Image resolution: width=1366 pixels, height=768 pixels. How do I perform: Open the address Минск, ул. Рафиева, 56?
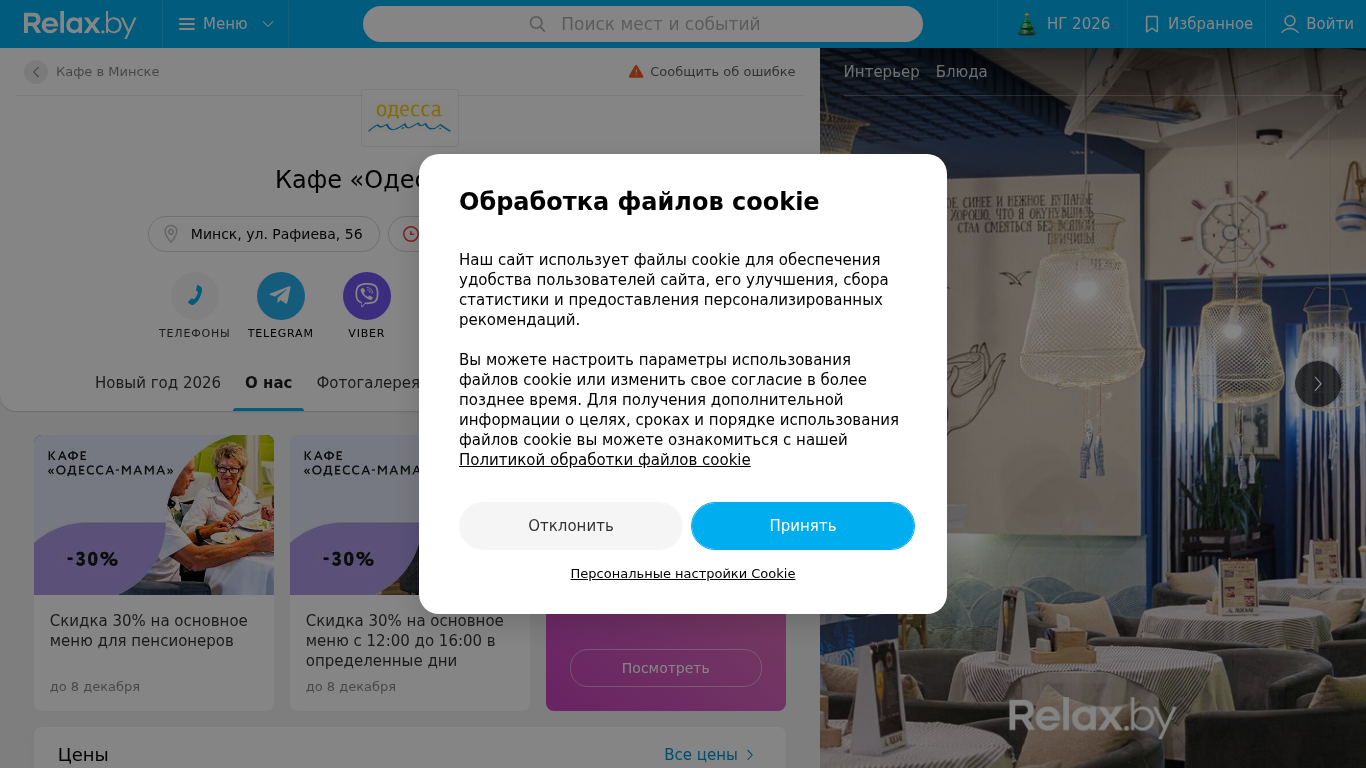(264, 234)
